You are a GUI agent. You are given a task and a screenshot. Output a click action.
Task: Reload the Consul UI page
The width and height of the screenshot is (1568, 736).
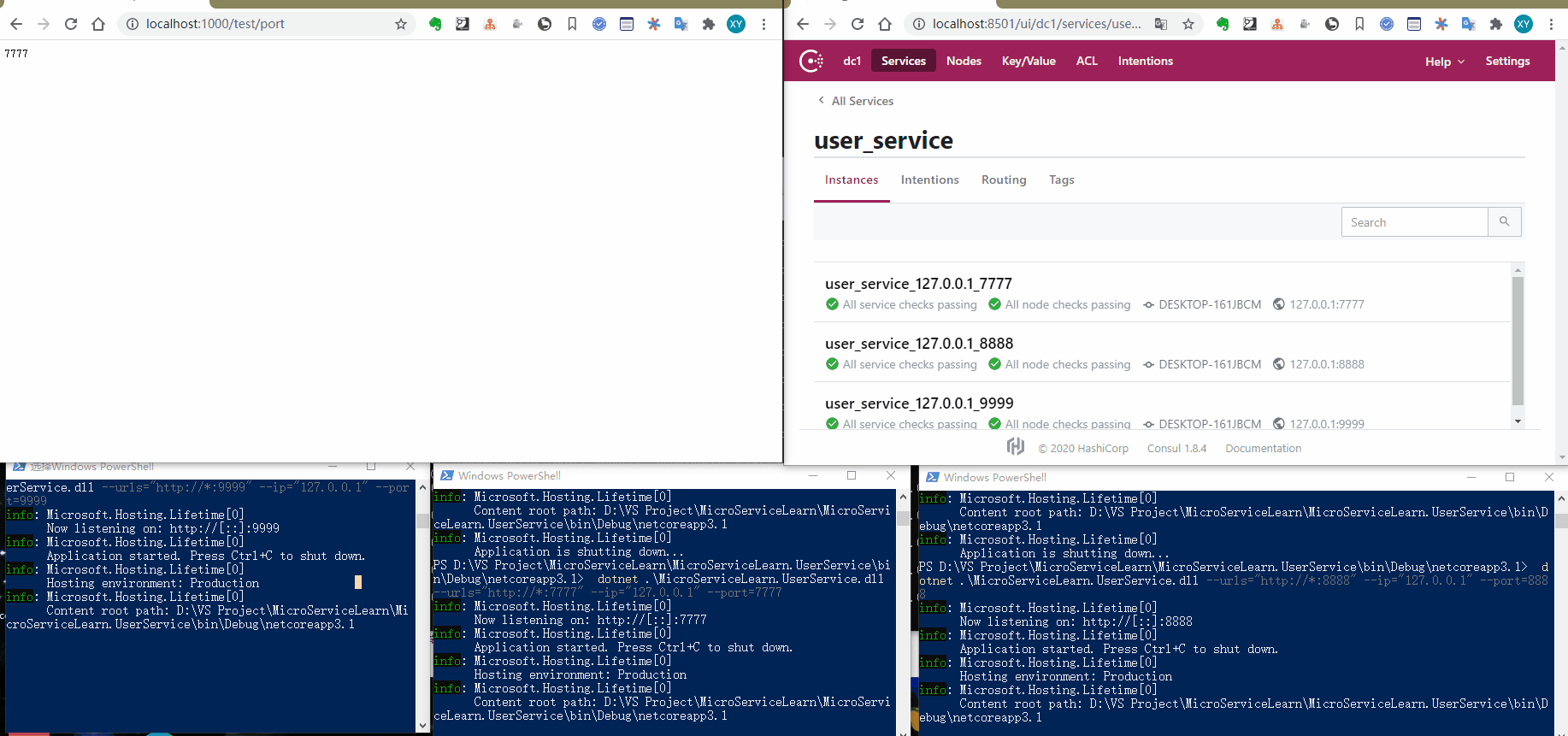[858, 24]
